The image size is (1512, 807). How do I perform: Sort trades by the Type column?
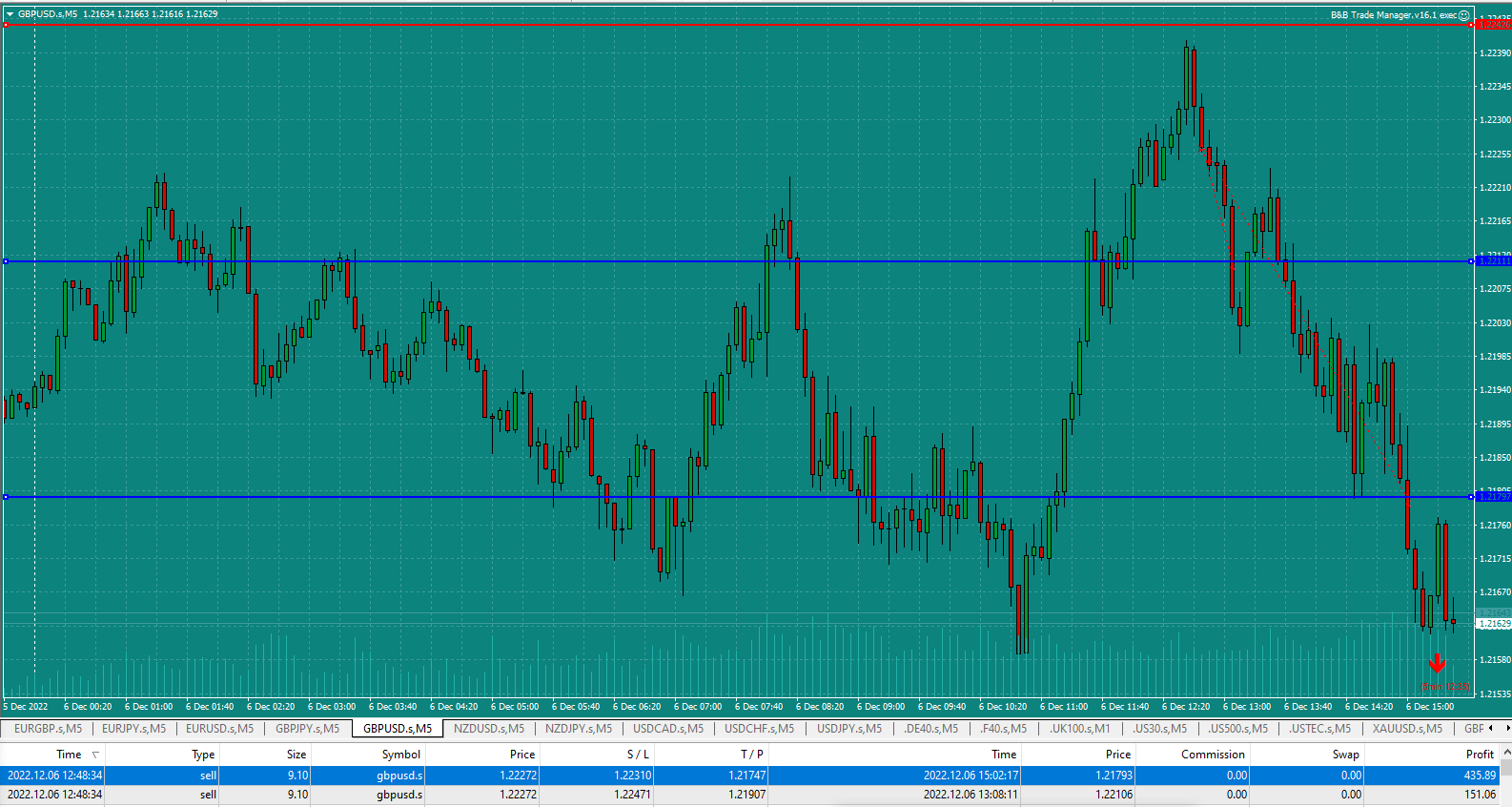click(203, 755)
